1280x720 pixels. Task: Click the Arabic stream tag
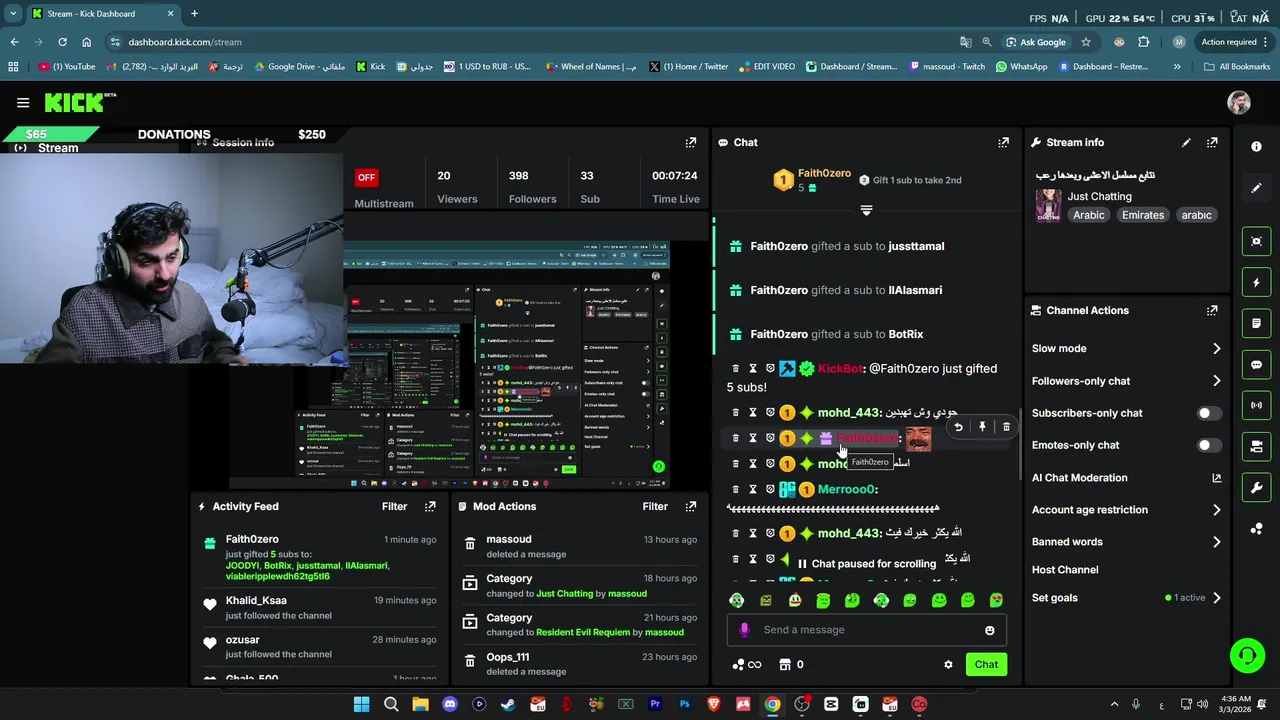(1089, 215)
